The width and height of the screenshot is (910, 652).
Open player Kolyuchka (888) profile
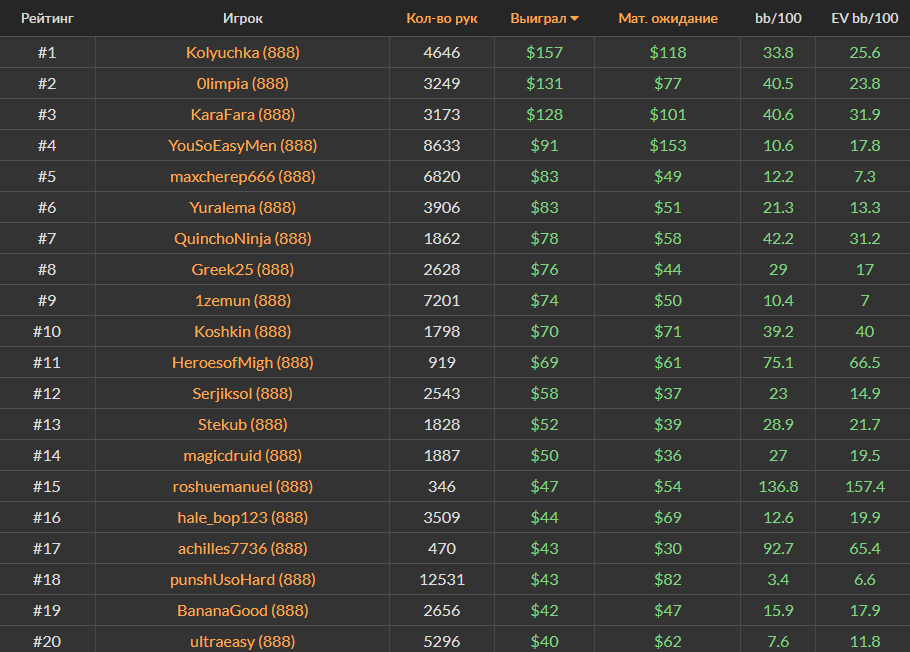[242, 53]
